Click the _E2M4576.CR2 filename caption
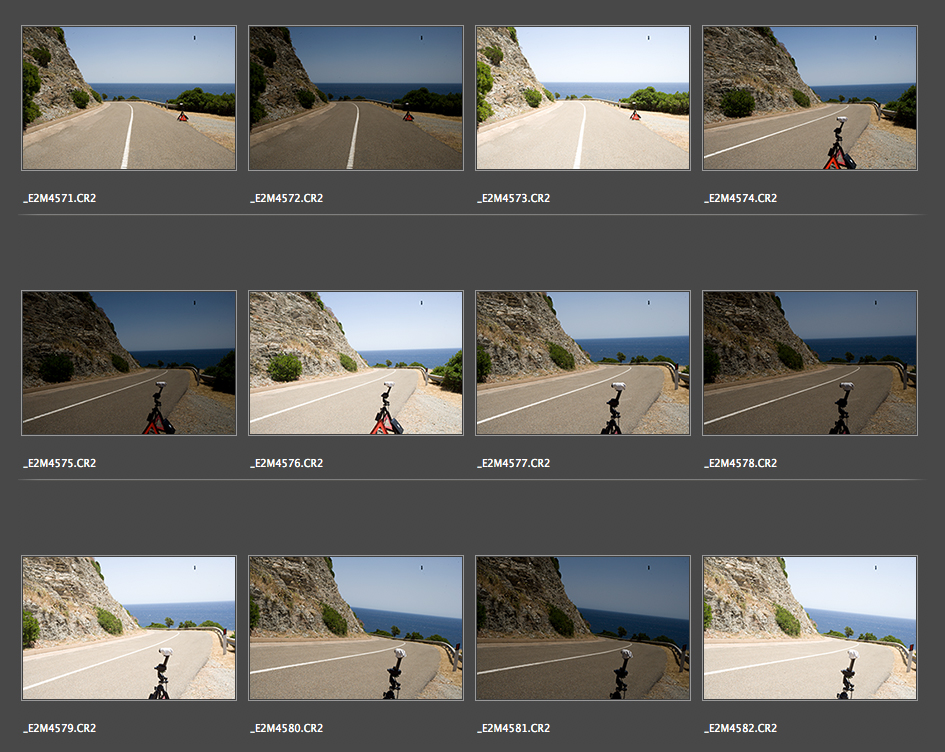This screenshot has height=752, width=945. coord(286,463)
